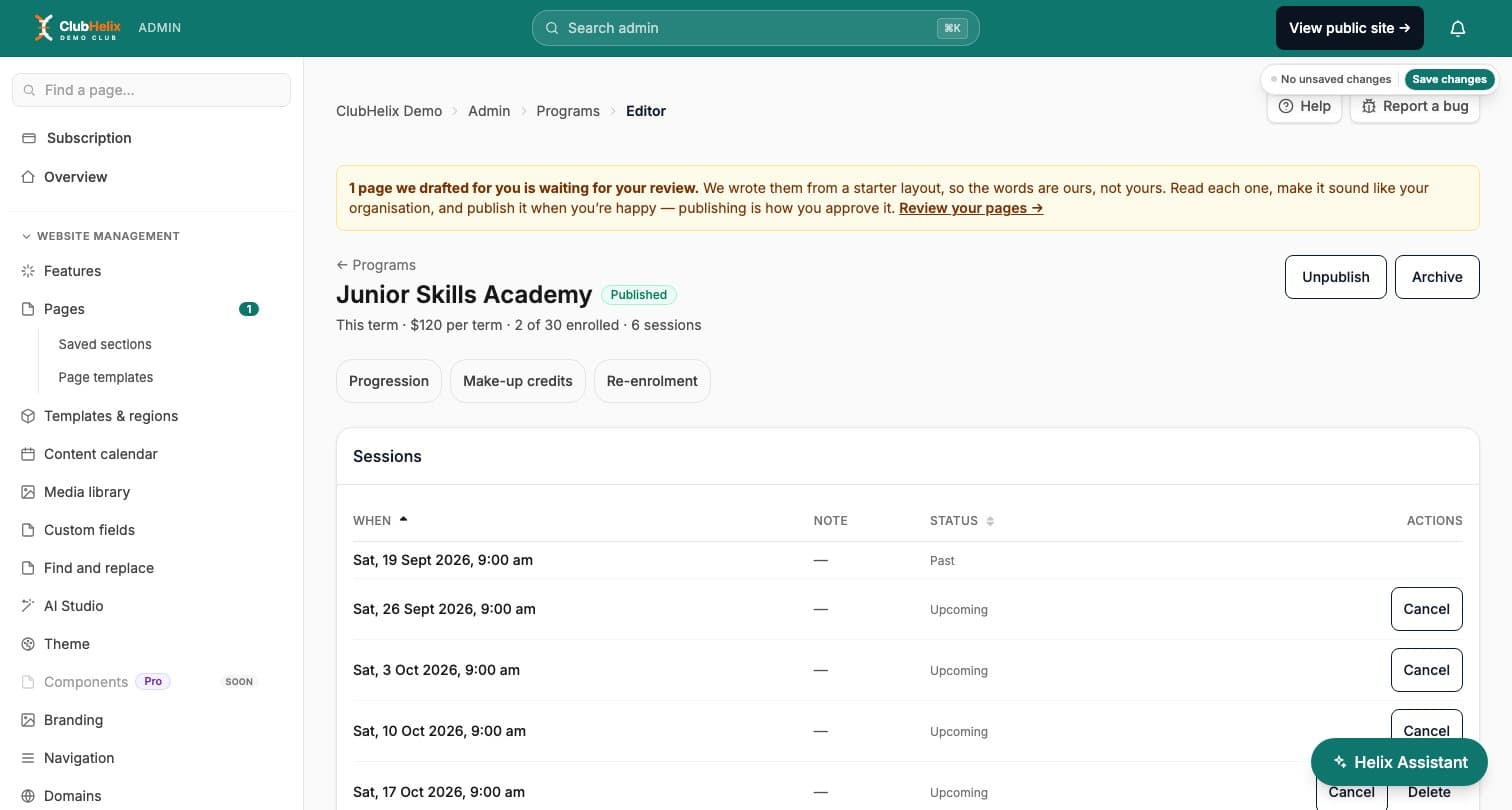Click the Pages document icon
Viewport: 1512px width, 810px height.
28,309
